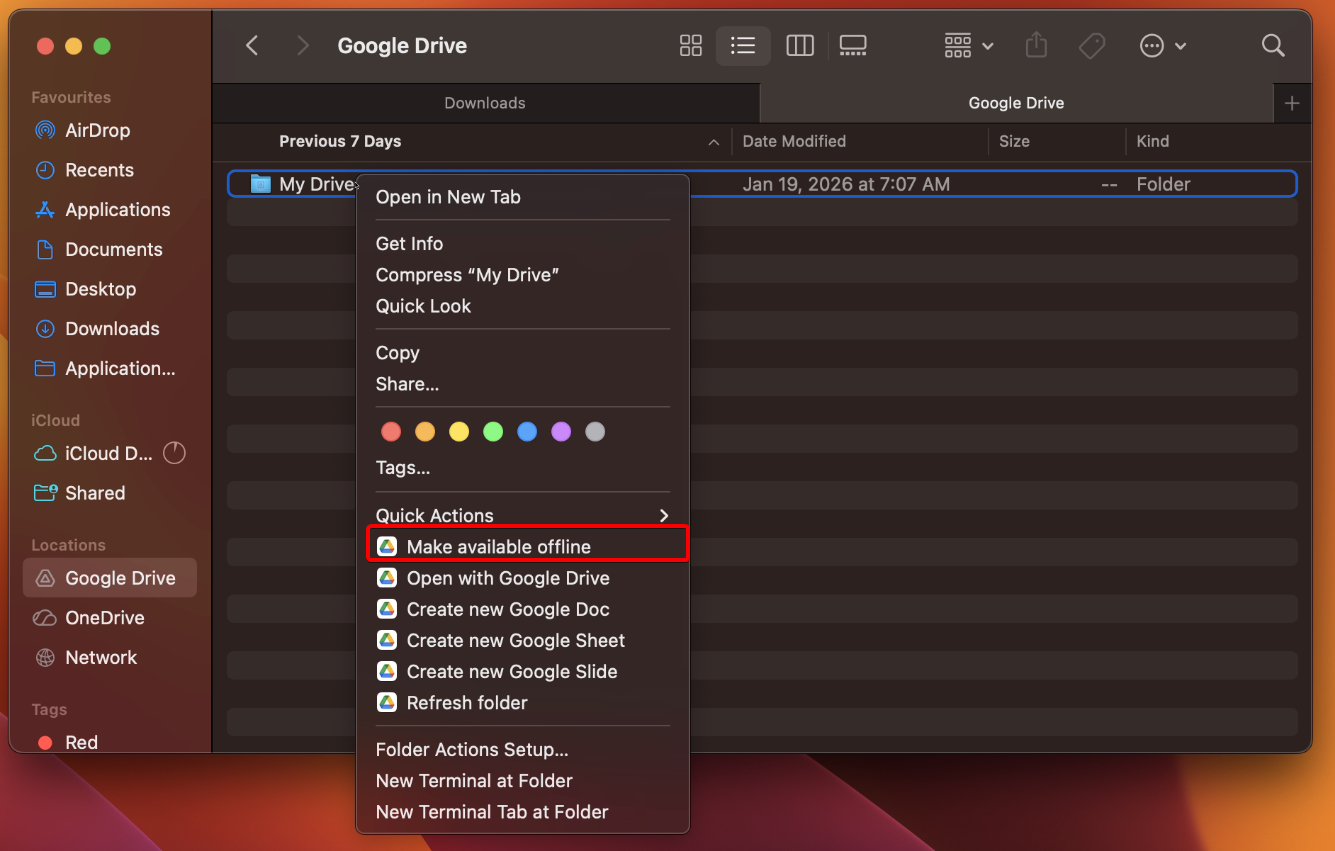Switch to column view
Image resolution: width=1335 pixels, height=851 pixels.
pos(800,45)
